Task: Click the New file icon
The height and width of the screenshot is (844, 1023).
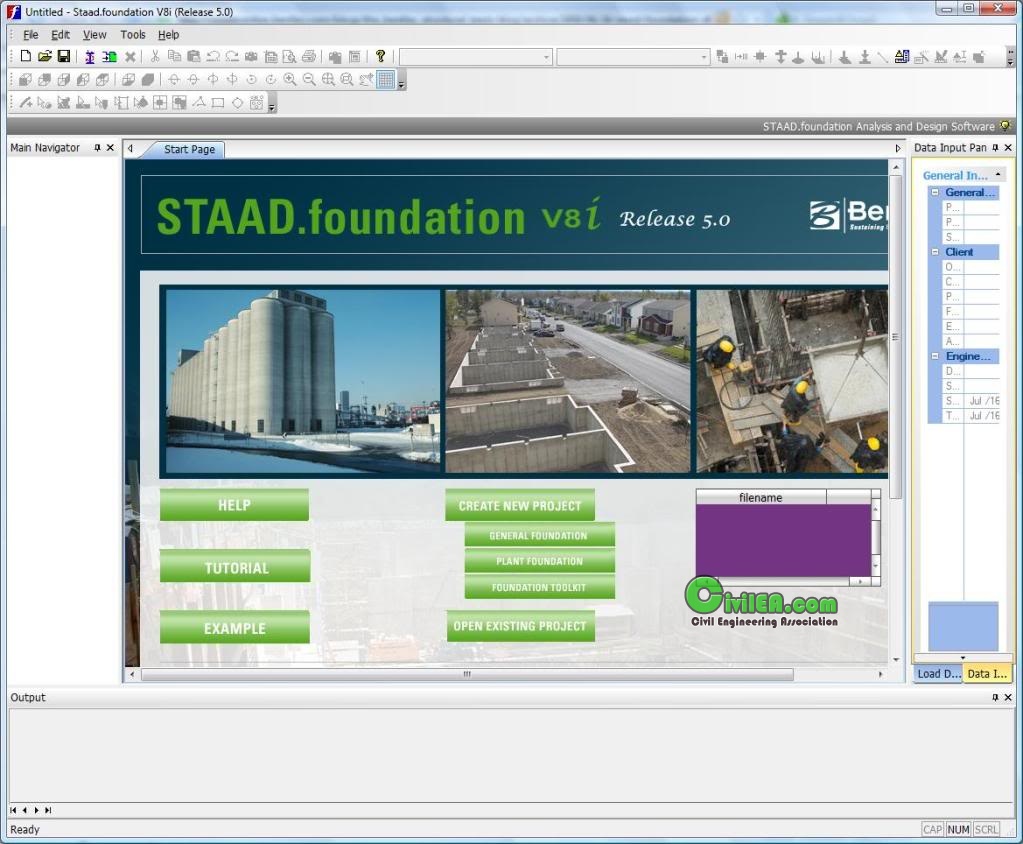Action: click(25, 57)
